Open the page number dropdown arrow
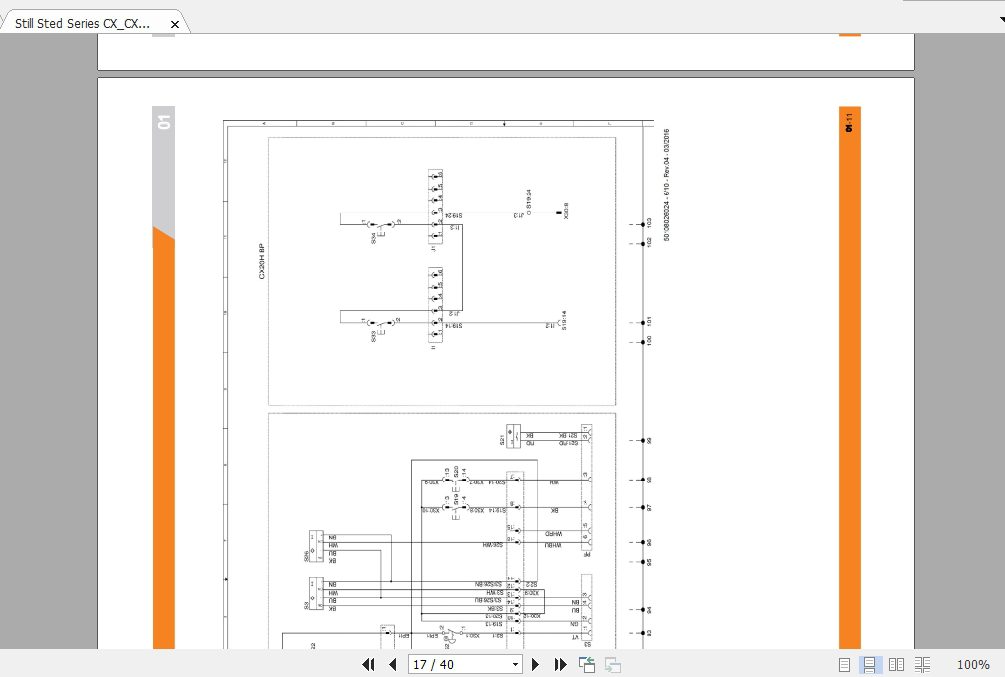Image resolution: width=1005 pixels, height=677 pixels. point(515,665)
